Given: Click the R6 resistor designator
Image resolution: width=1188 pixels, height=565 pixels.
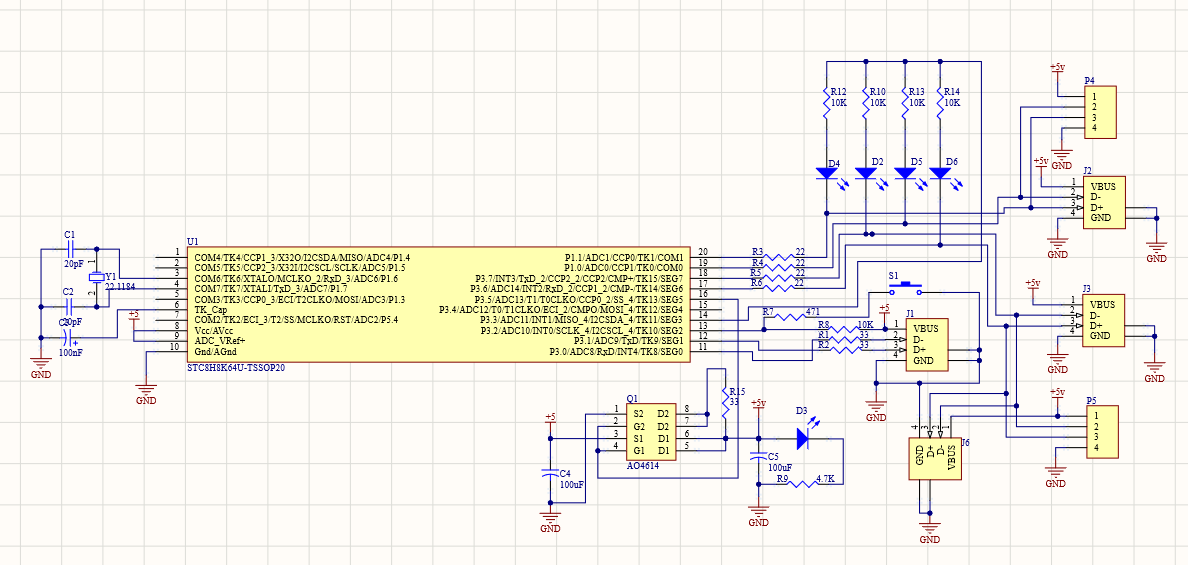Looking at the screenshot, I should tap(756, 282).
